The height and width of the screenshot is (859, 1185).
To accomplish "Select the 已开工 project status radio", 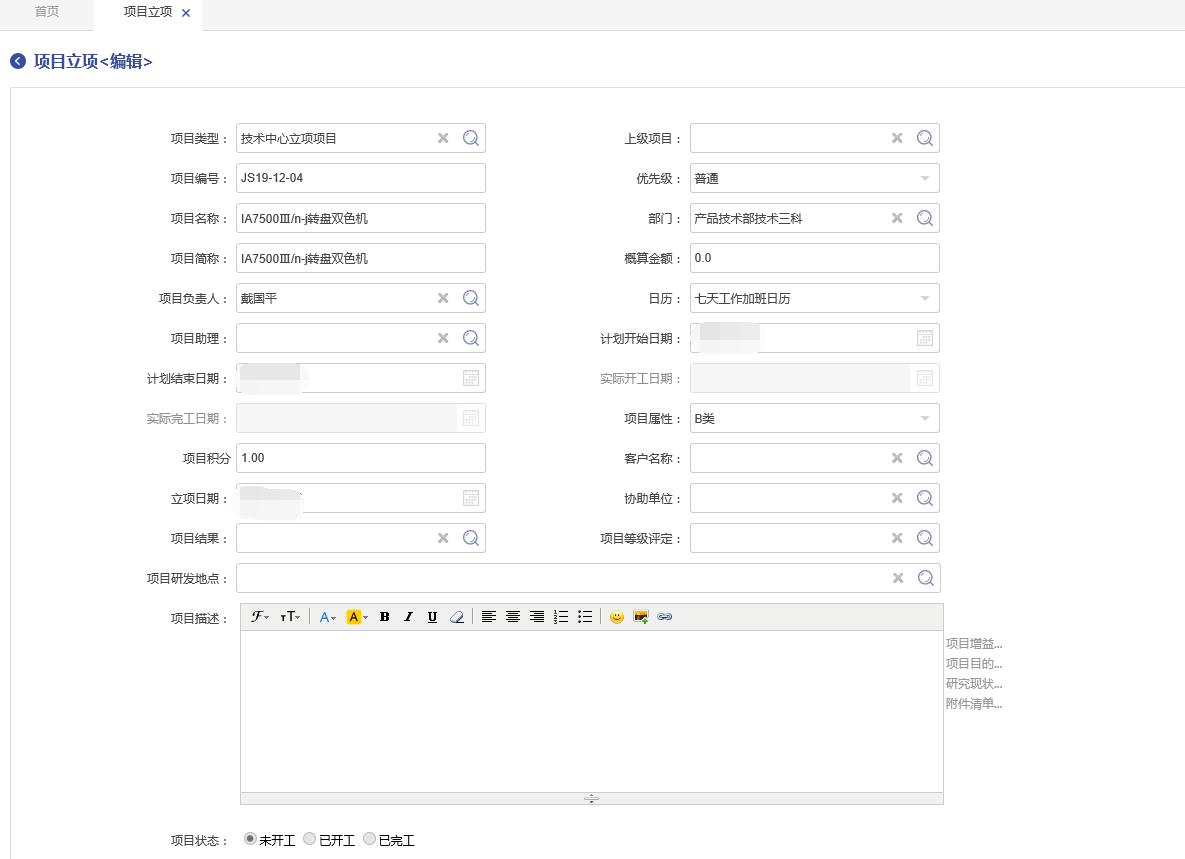I will pos(310,839).
